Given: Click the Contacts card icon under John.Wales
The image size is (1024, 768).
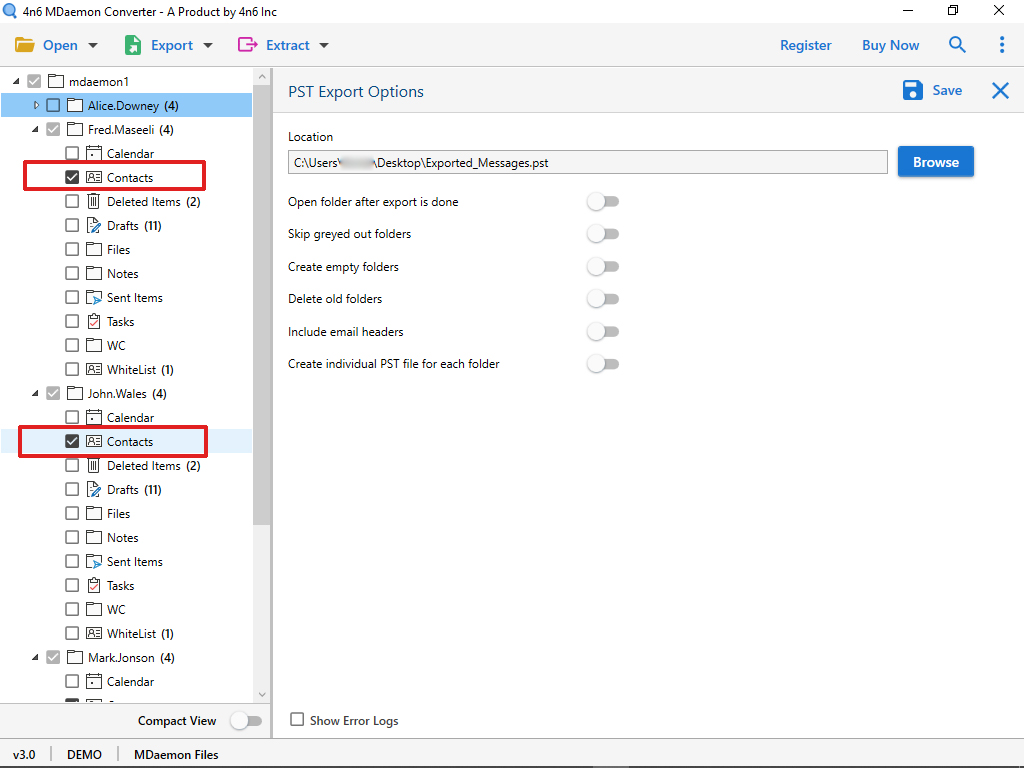Looking at the screenshot, I should click(94, 441).
